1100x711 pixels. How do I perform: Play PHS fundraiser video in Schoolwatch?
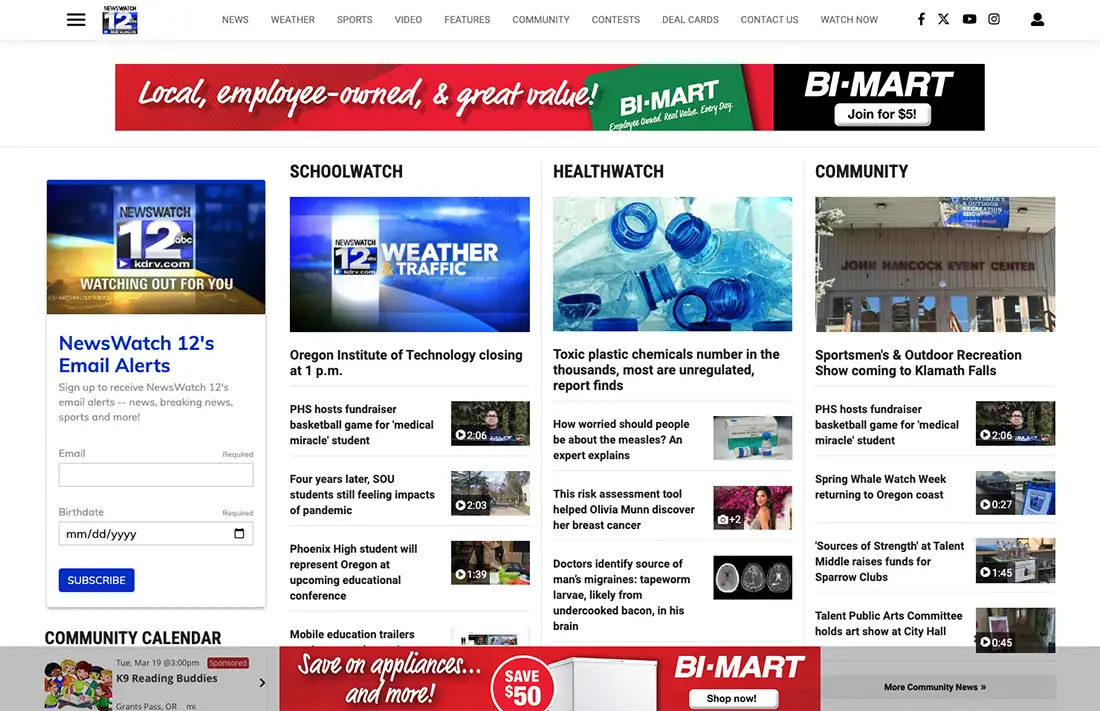coord(490,423)
